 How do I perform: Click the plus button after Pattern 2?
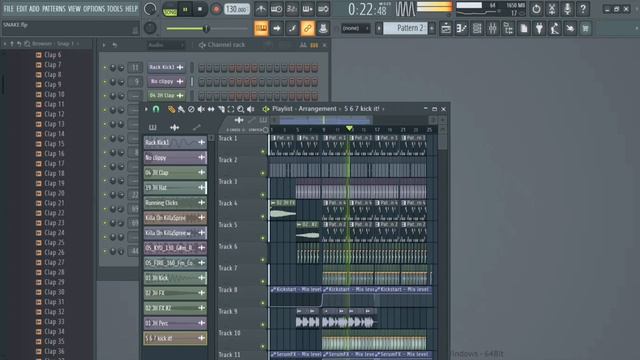431,29
